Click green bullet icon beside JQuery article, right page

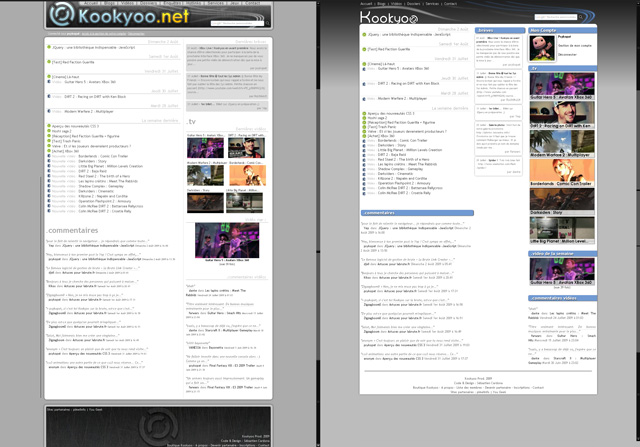[366, 35]
